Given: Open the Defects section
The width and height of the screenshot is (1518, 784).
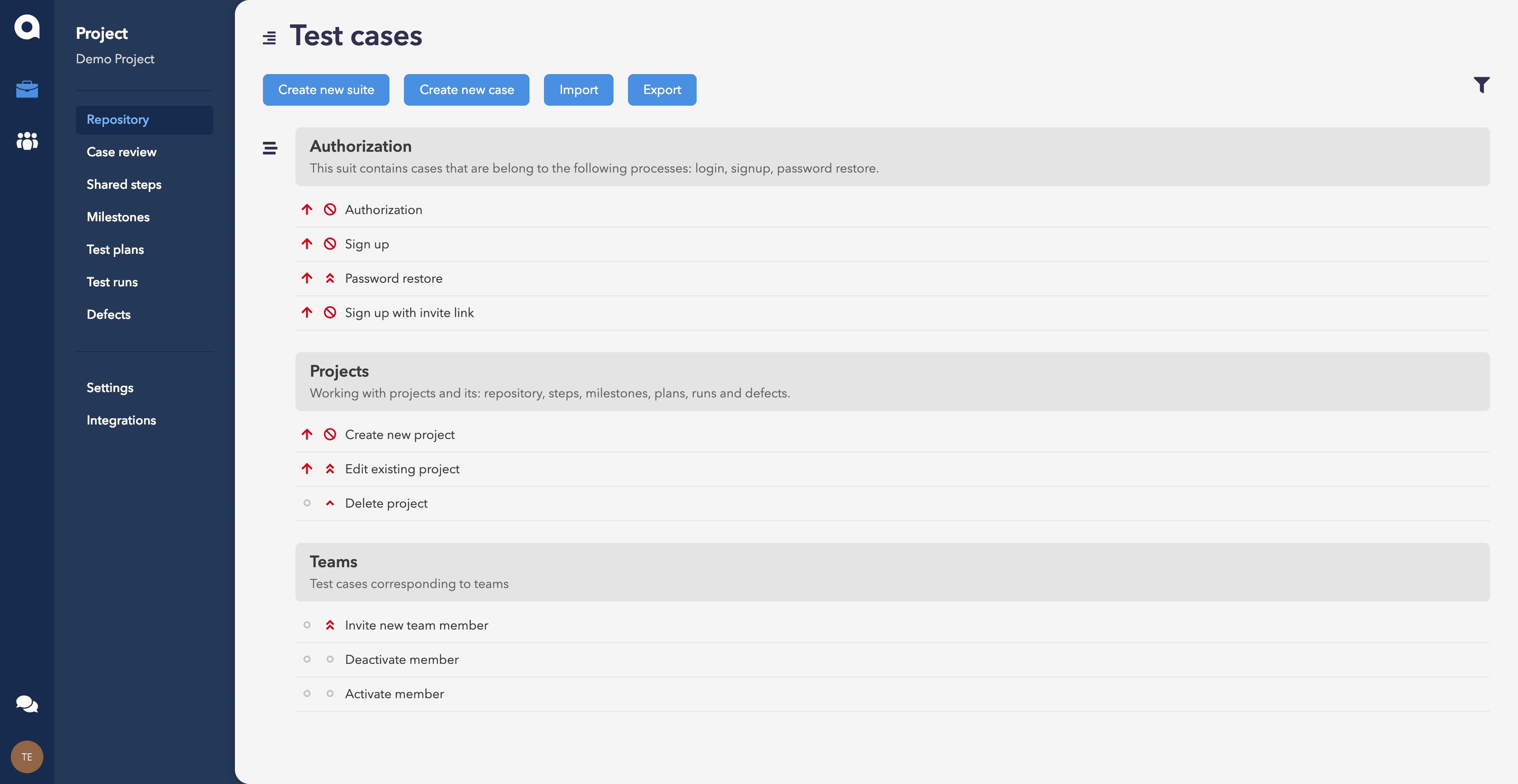Looking at the screenshot, I should (x=108, y=314).
